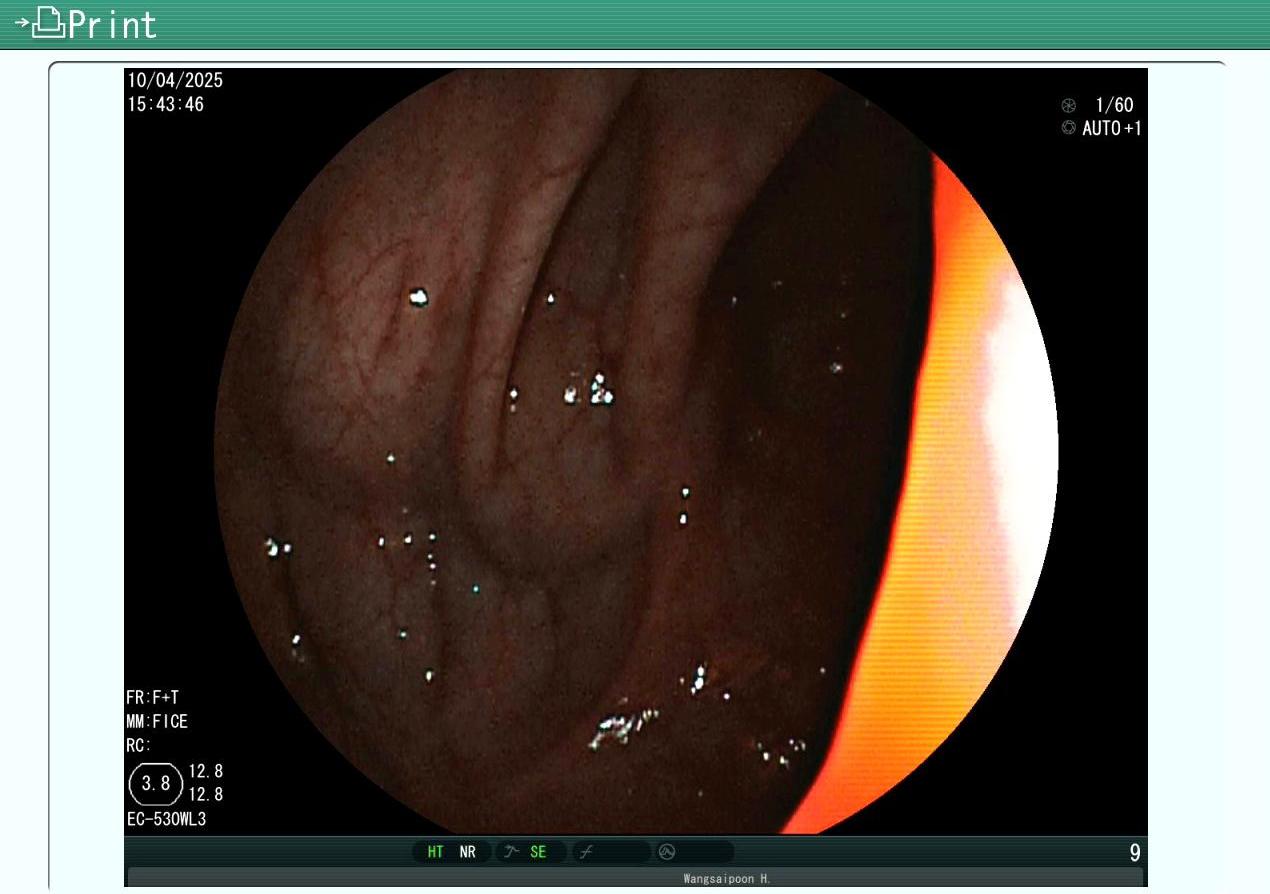Viewport: 1270px width, 894px height.
Task: Click the NR indicator in status bar
Action: [x=467, y=852]
